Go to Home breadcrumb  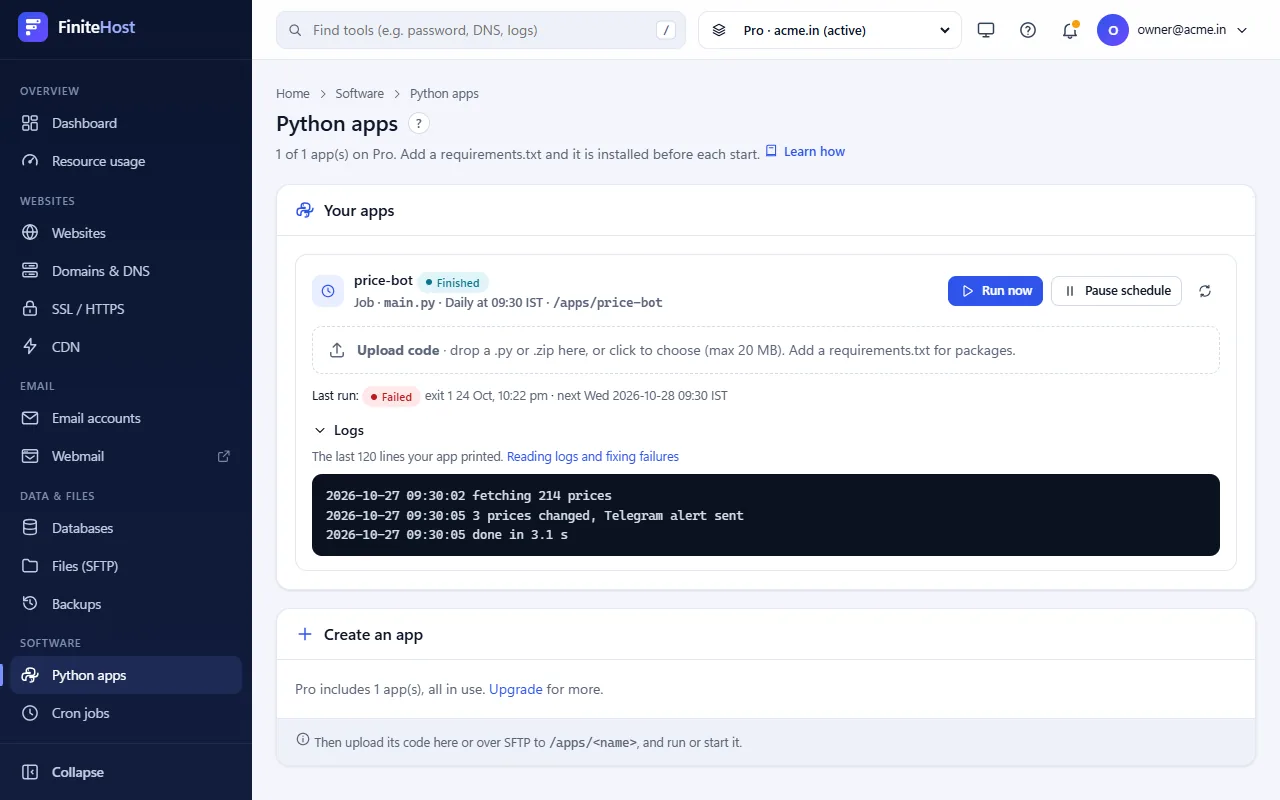[293, 94]
